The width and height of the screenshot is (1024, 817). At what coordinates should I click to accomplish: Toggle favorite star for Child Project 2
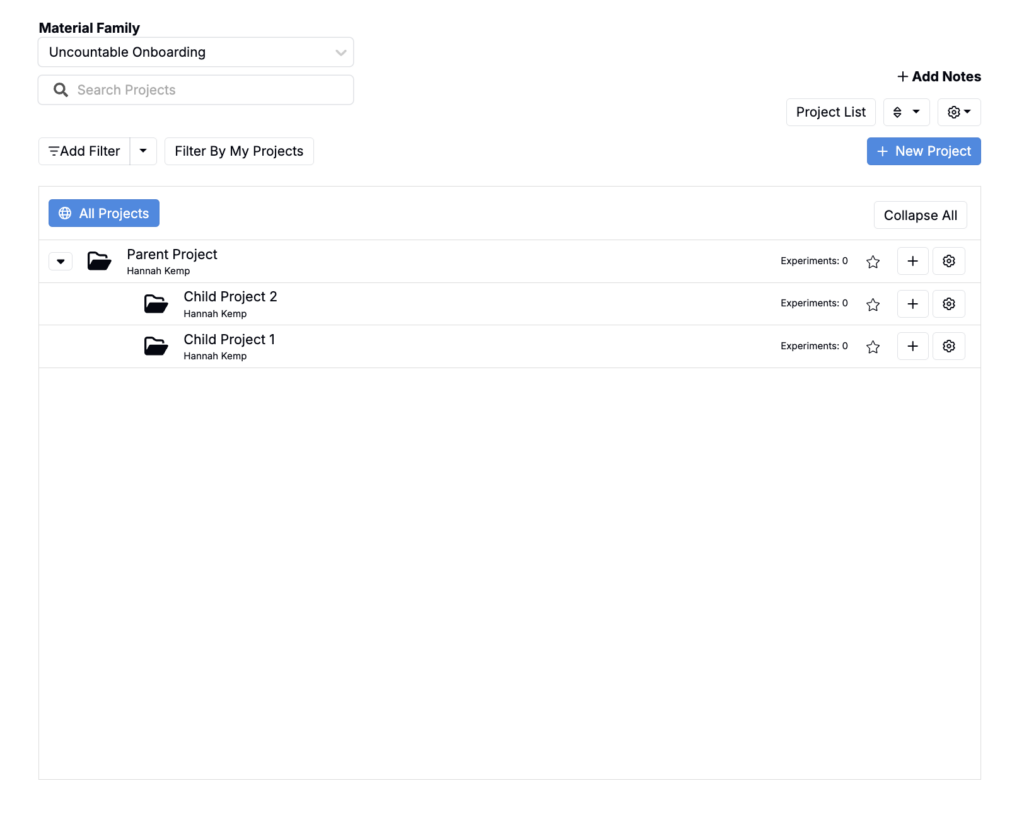point(872,304)
